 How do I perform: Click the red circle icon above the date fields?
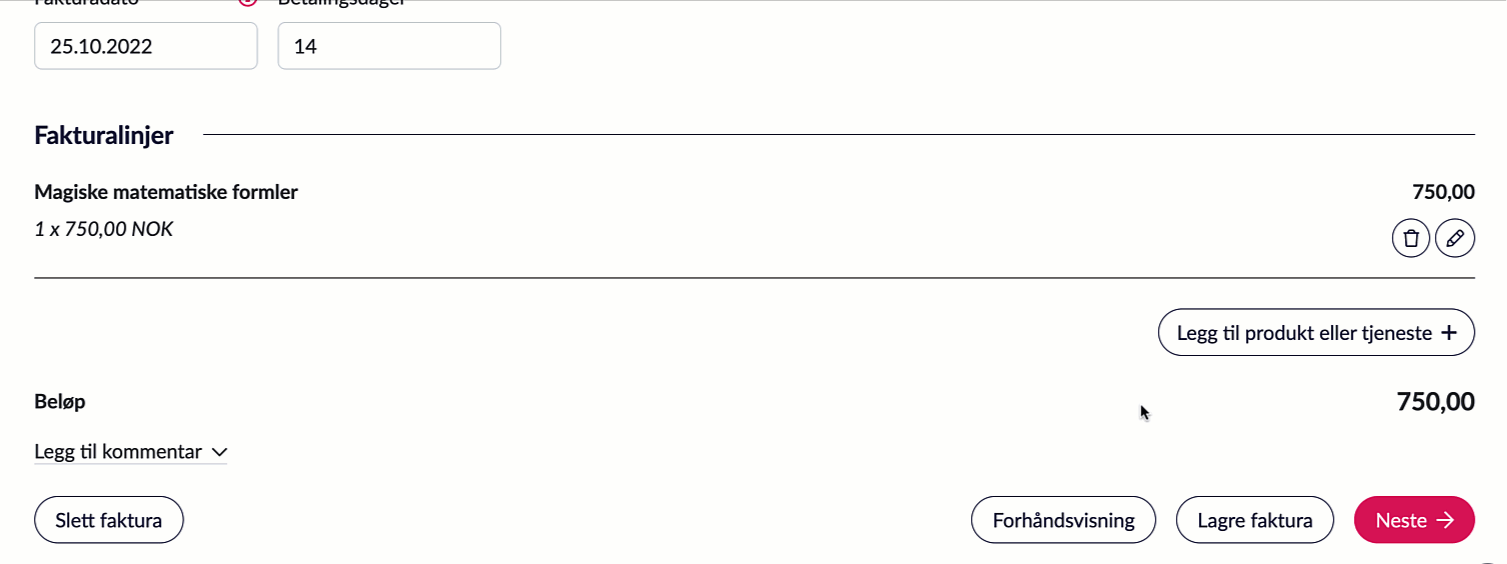point(248,3)
